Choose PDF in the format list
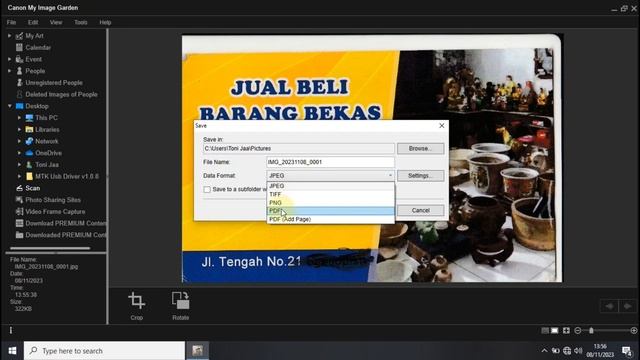The width and height of the screenshot is (640, 360). tap(330, 211)
